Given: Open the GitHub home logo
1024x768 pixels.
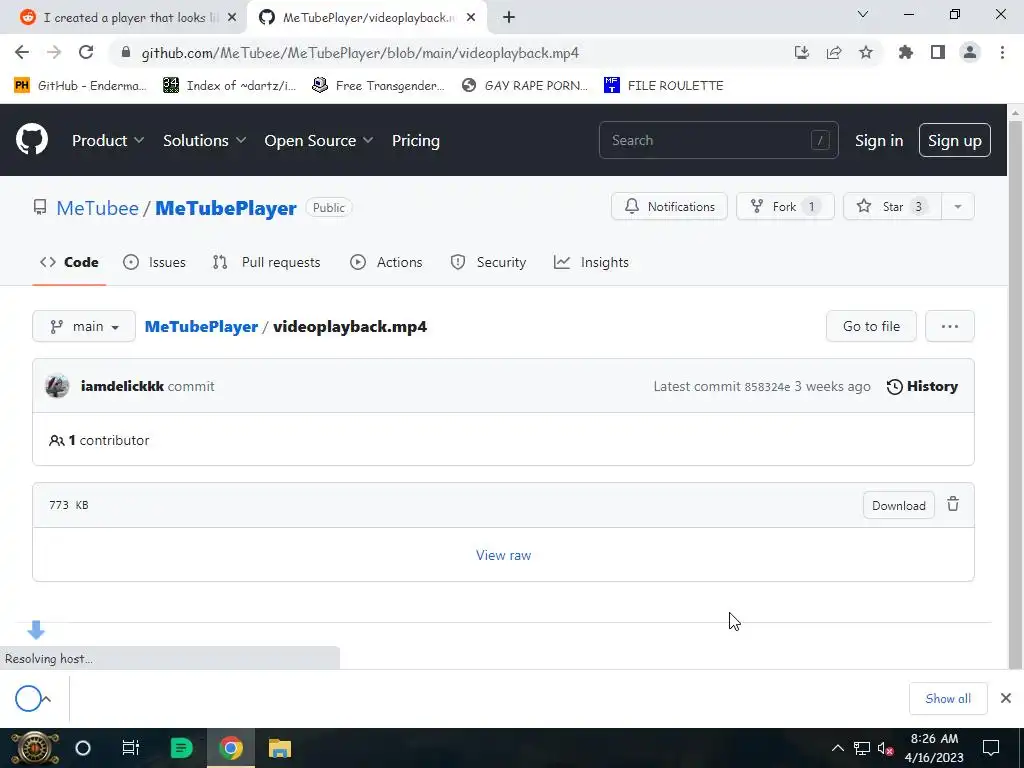Looking at the screenshot, I should point(32,139).
